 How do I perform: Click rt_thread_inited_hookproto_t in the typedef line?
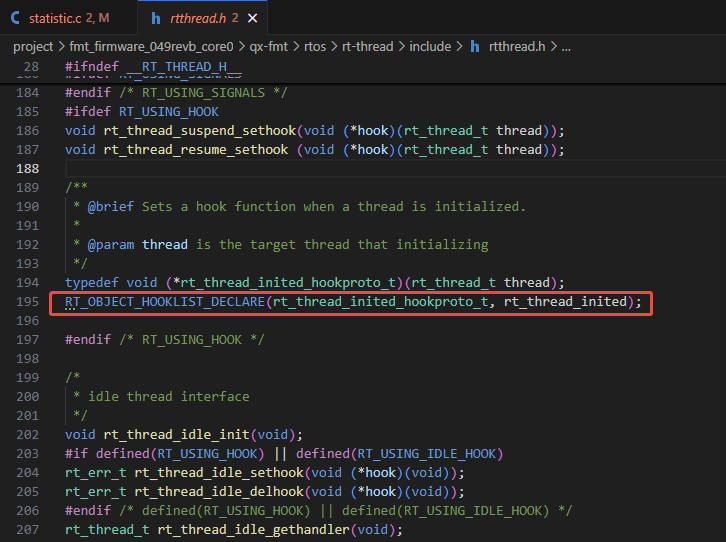288,283
